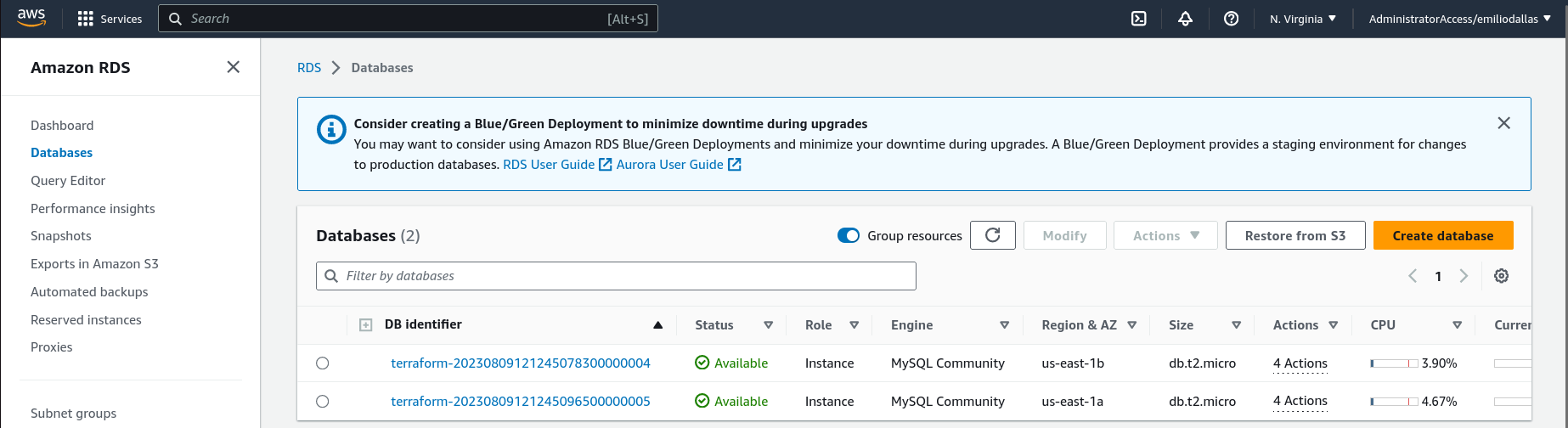This screenshot has width=1568, height=428.
Task: Select radio button for database ending 0004
Action: coord(322,363)
